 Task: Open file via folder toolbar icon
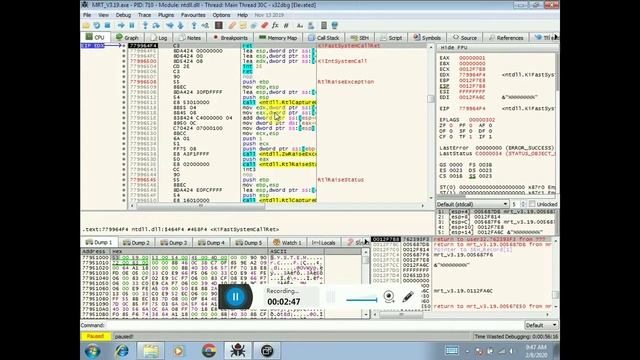[86, 26]
